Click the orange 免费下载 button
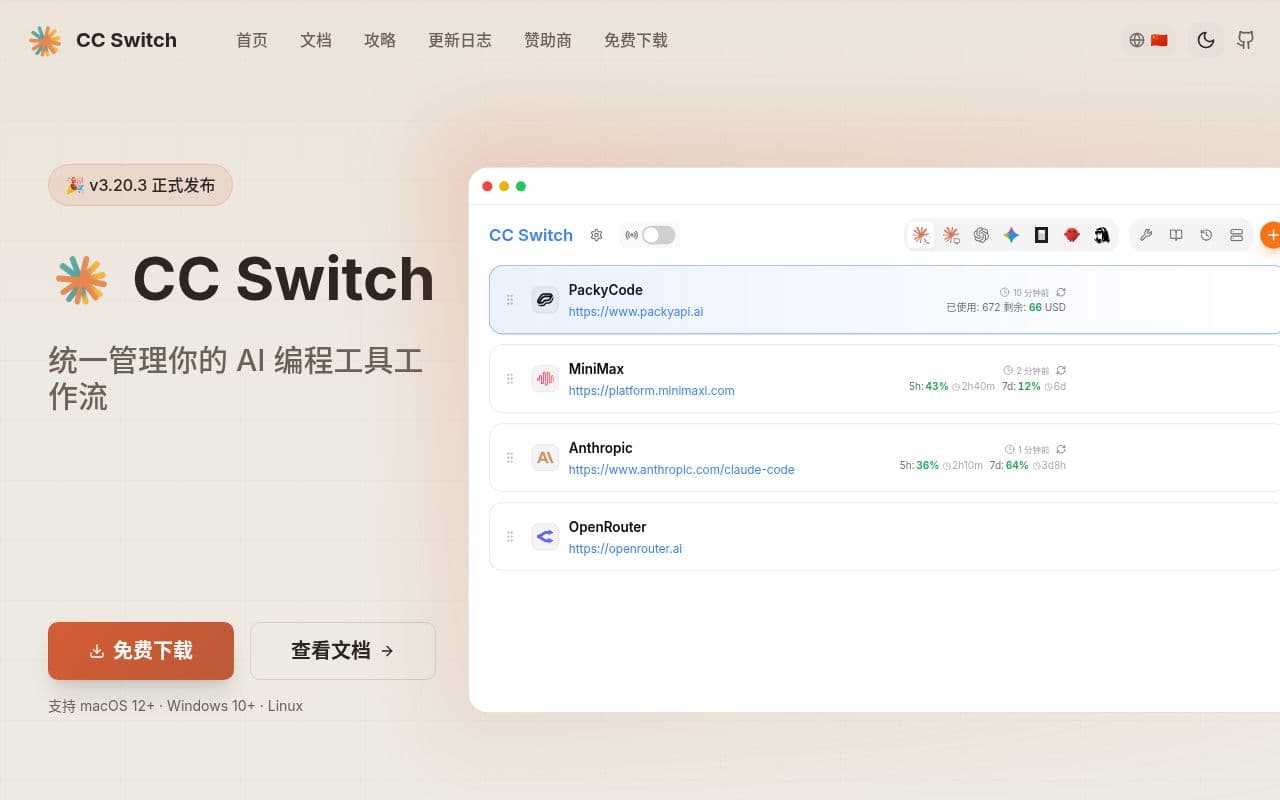Screen dimensions: 1280x800 click(141, 651)
